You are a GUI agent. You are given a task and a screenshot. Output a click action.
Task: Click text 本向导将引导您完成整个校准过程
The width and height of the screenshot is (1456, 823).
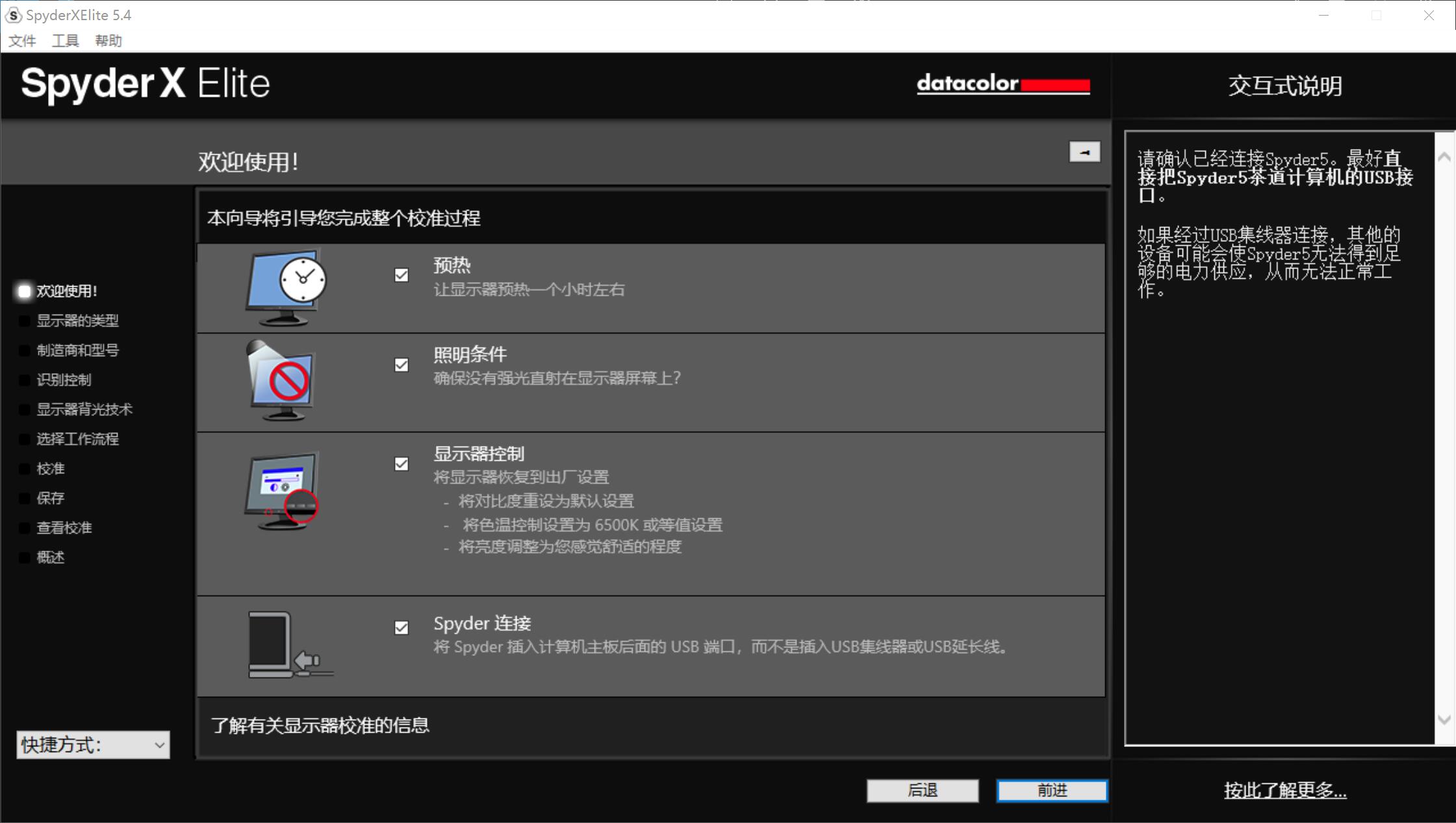pyautogui.click(x=344, y=218)
